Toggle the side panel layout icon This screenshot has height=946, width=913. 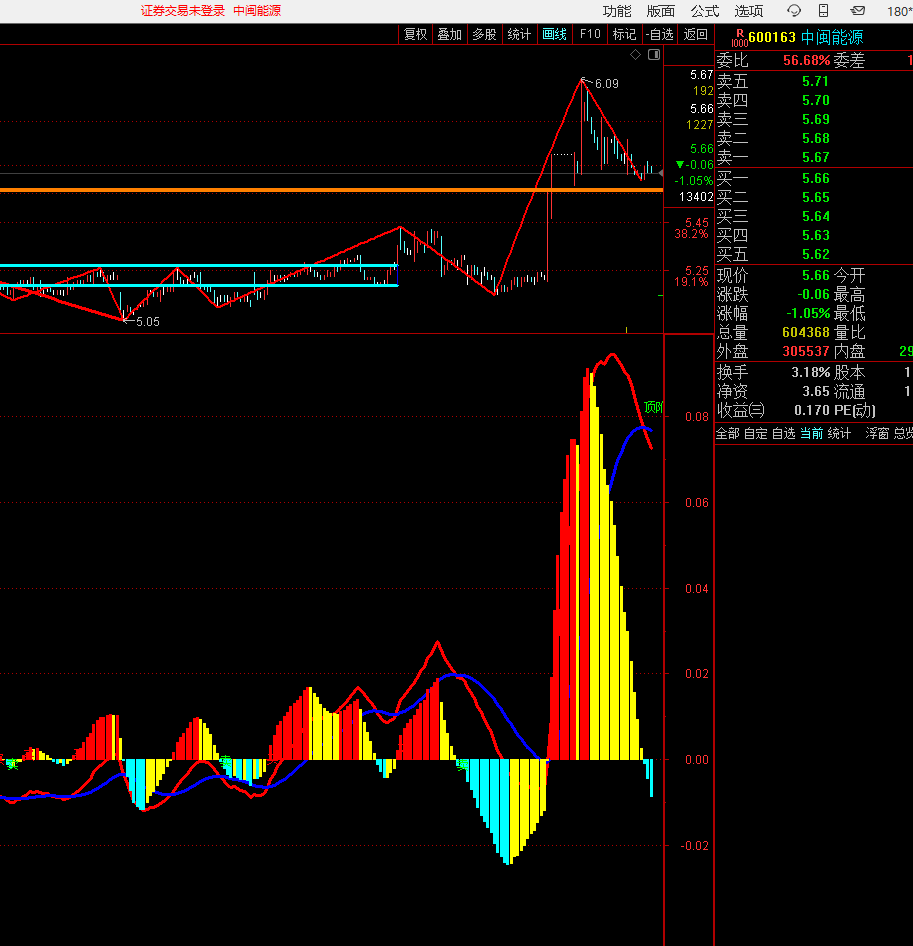pyautogui.click(x=654, y=55)
